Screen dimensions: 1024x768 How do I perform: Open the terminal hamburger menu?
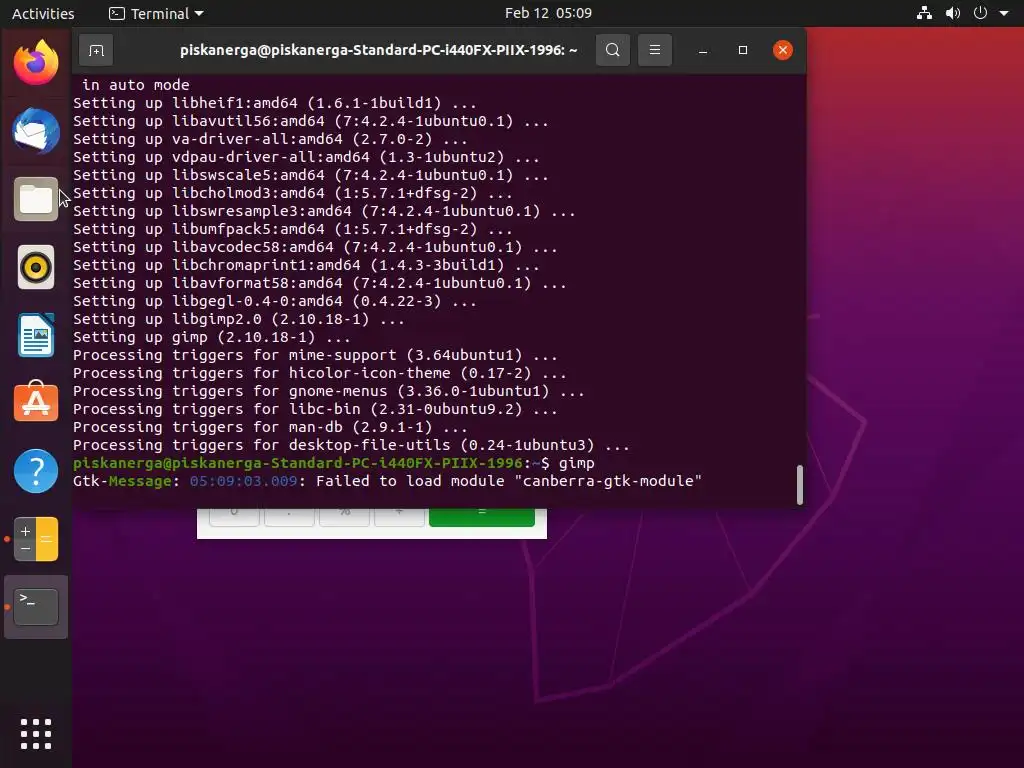654,50
